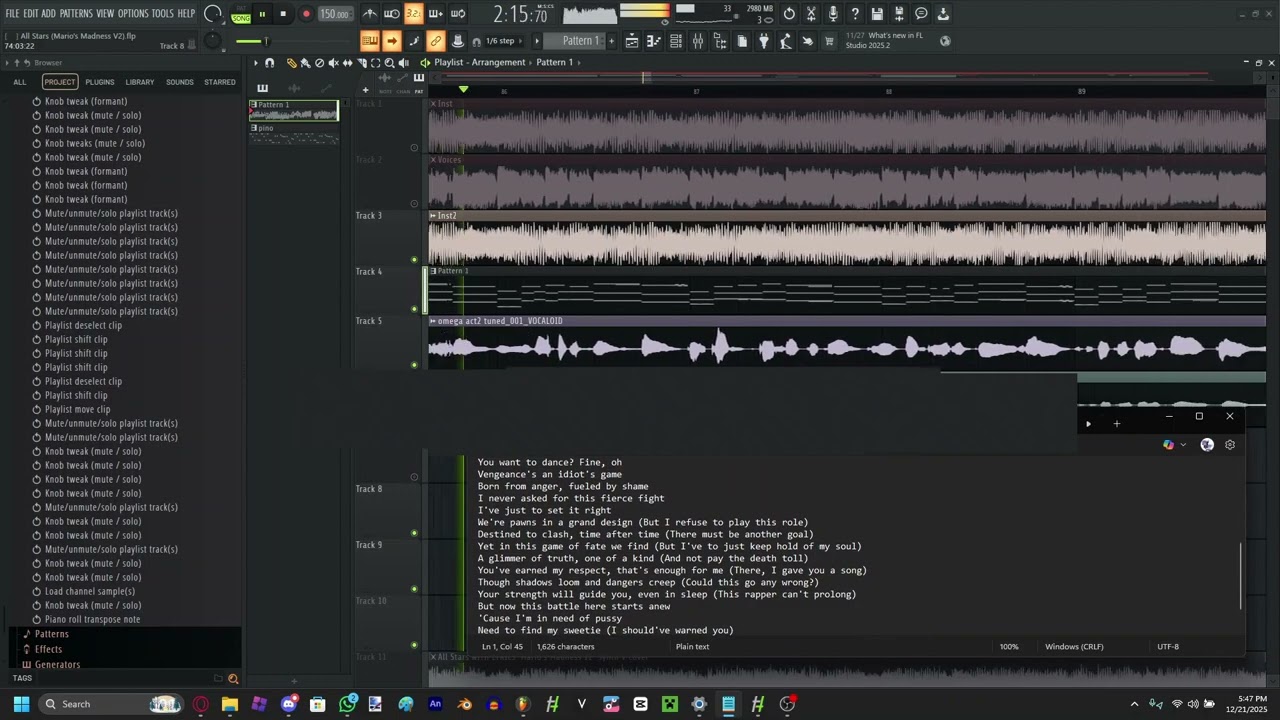Set the tempo field showing 150.000
The width and height of the screenshot is (1280, 720).
click(x=335, y=14)
